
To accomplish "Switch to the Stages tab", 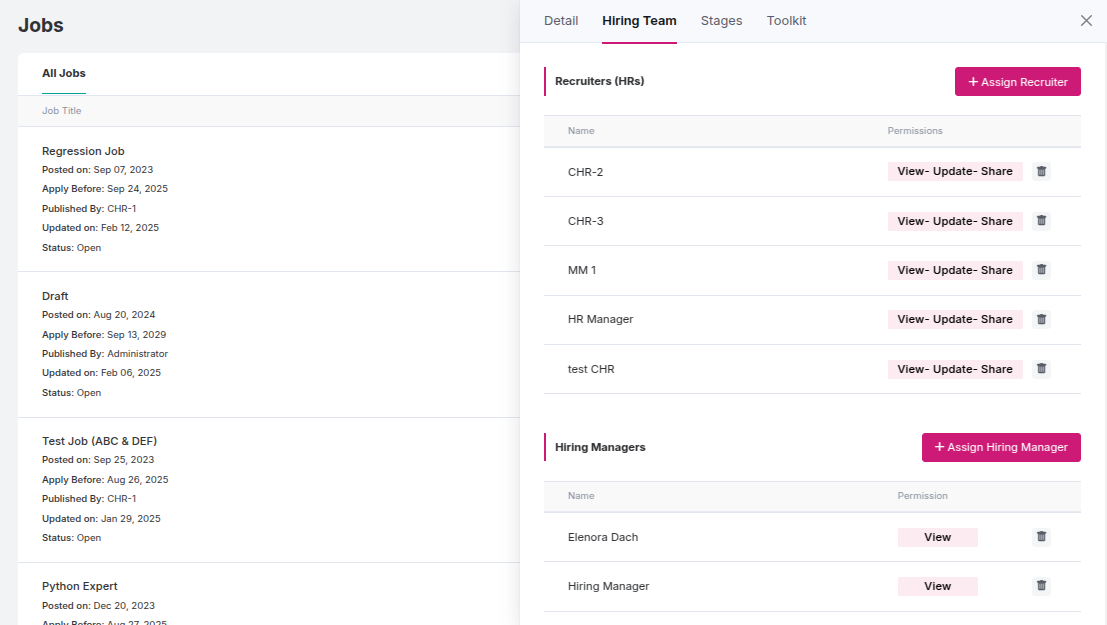I will click(721, 21).
